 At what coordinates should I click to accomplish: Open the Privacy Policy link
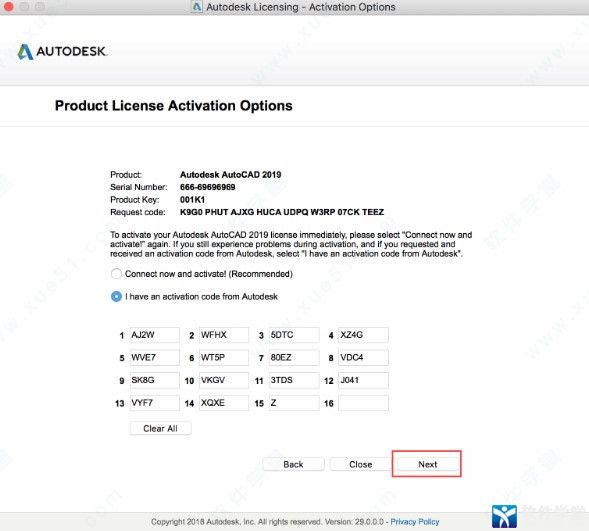pos(415,522)
